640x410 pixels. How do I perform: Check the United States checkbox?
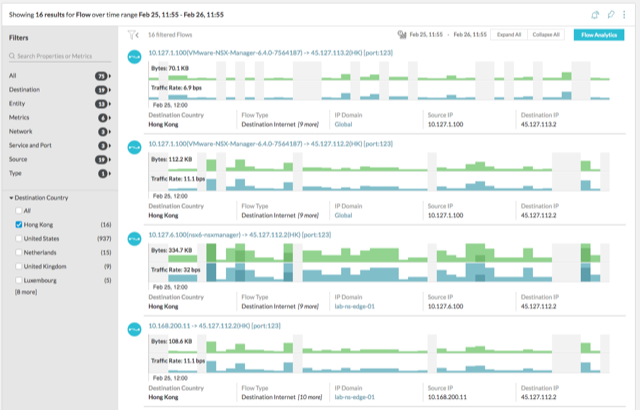[x=18, y=238]
